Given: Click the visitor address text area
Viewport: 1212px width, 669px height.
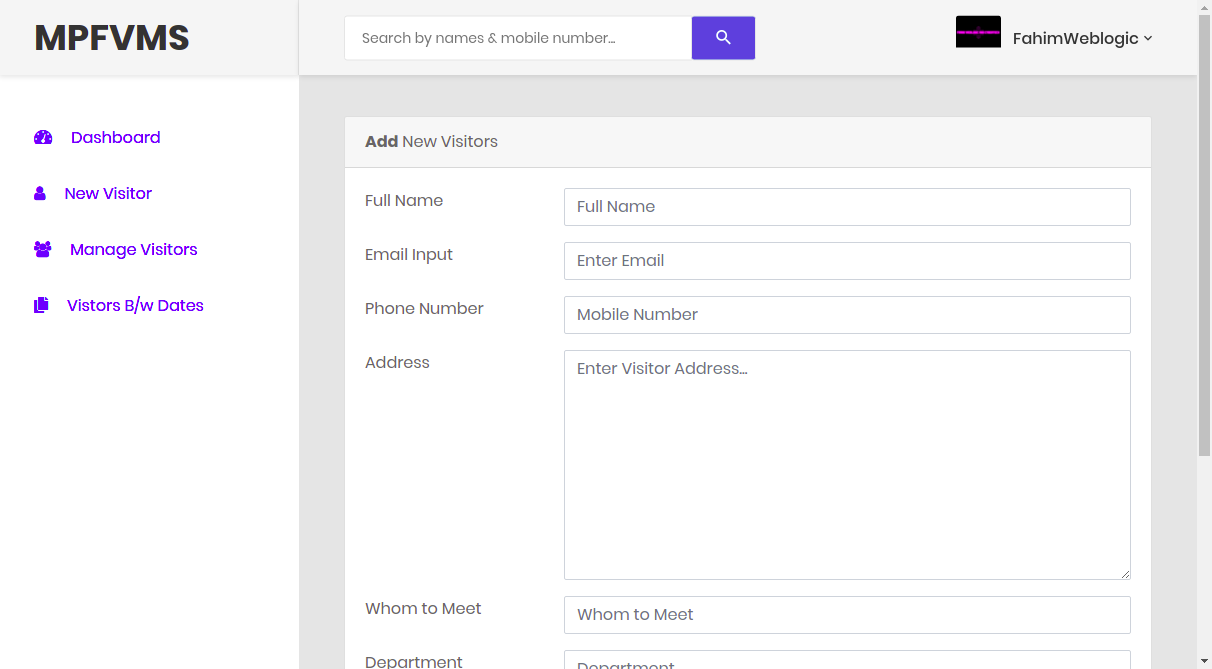Looking at the screenshot, I should [x=847, y=465].
